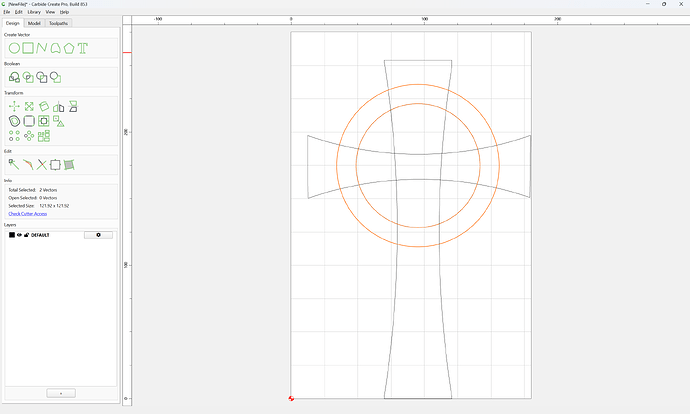This screenshot has height=414, width=690.
Task: Select the Node Edit tool
Action: [14, 165]
